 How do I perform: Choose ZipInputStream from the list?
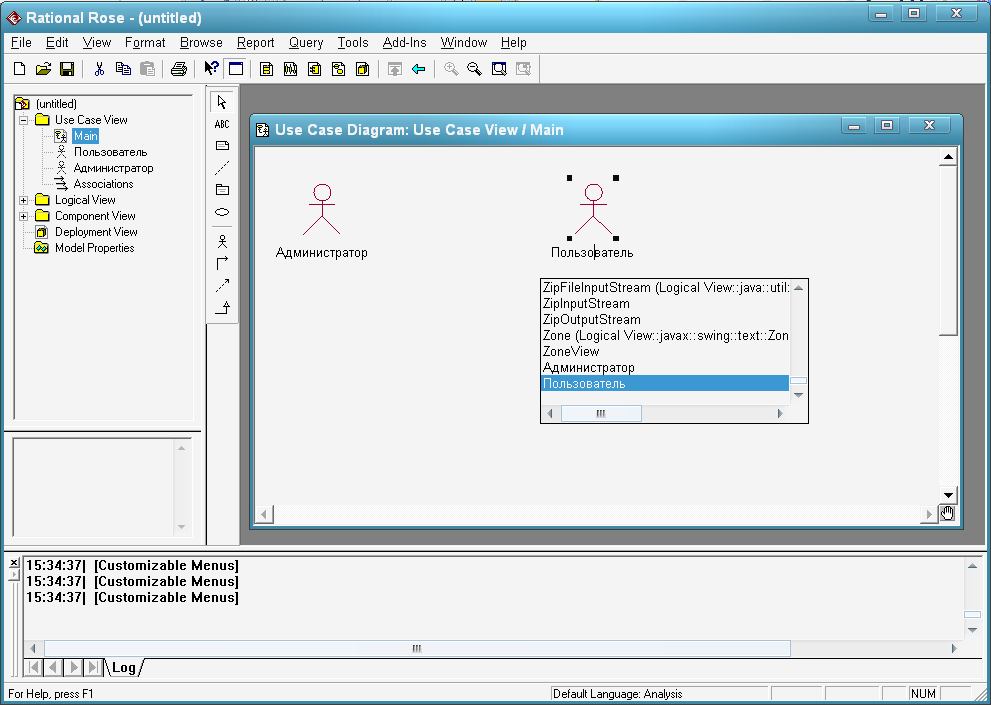click(665, 303)
